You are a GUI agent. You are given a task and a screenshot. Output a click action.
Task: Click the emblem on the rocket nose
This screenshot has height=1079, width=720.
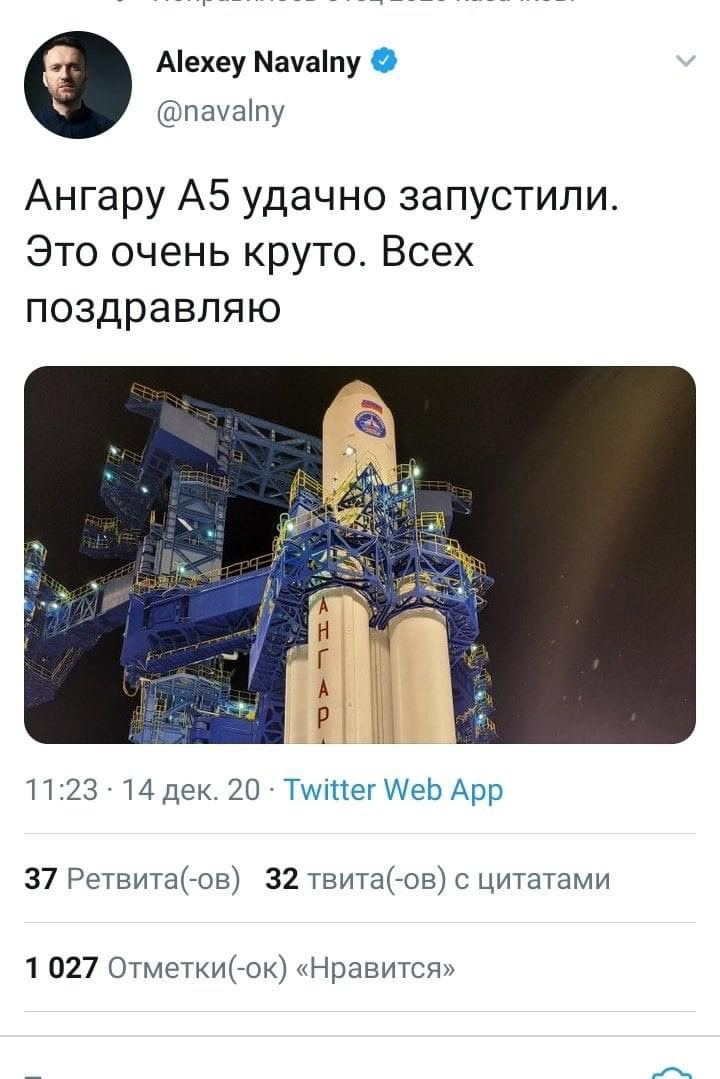pos(370,422)
